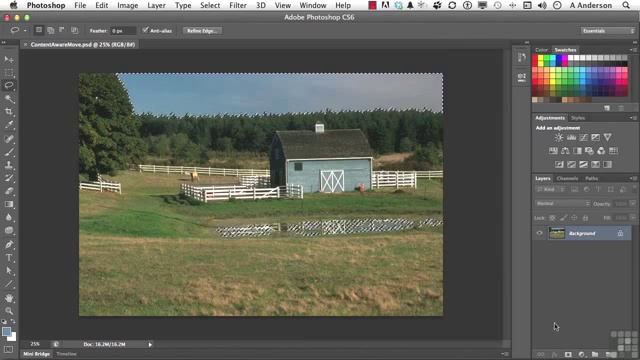Open the Essentials workspace dropdown
This screenshot has width=640, height=360.
tap(607, 31)
